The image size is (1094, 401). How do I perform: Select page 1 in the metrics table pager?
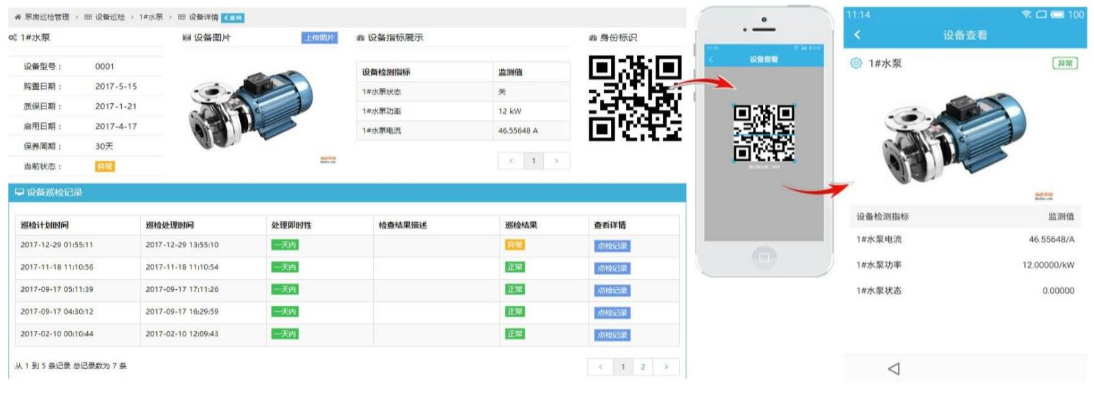[534, 161]
